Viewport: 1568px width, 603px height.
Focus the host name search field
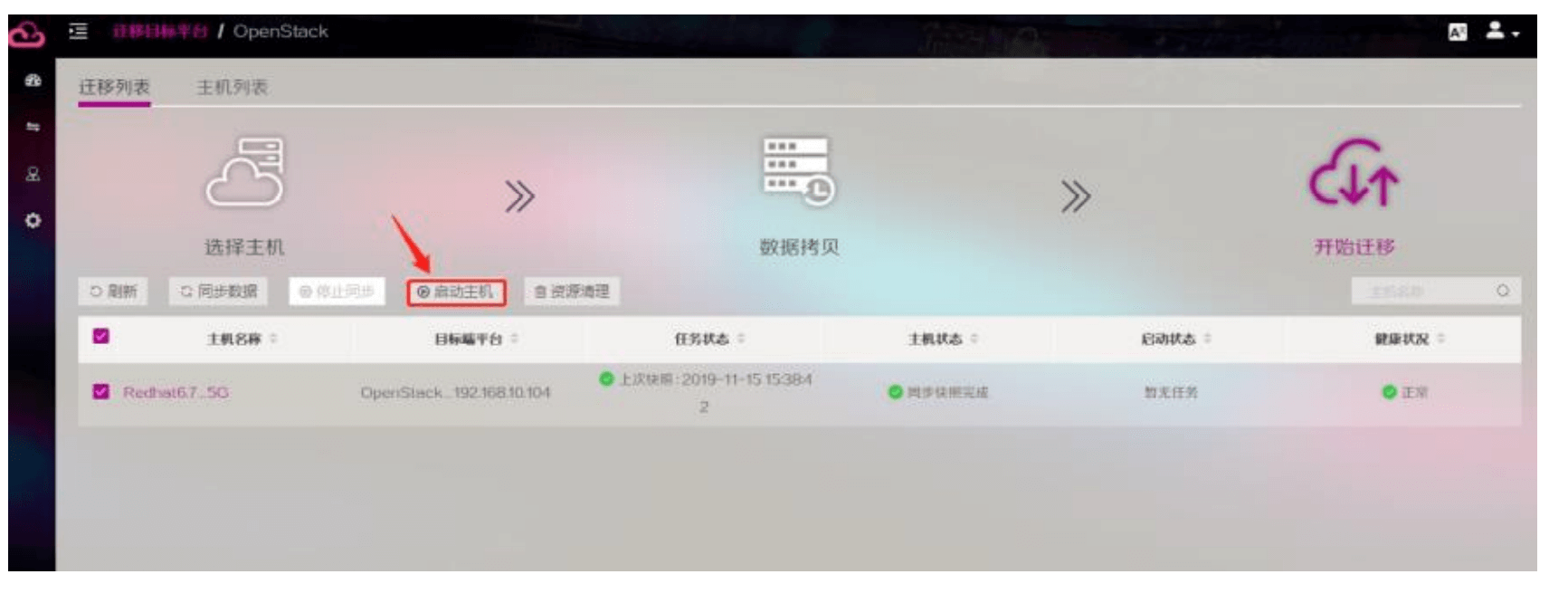[x=1436, y=292]
